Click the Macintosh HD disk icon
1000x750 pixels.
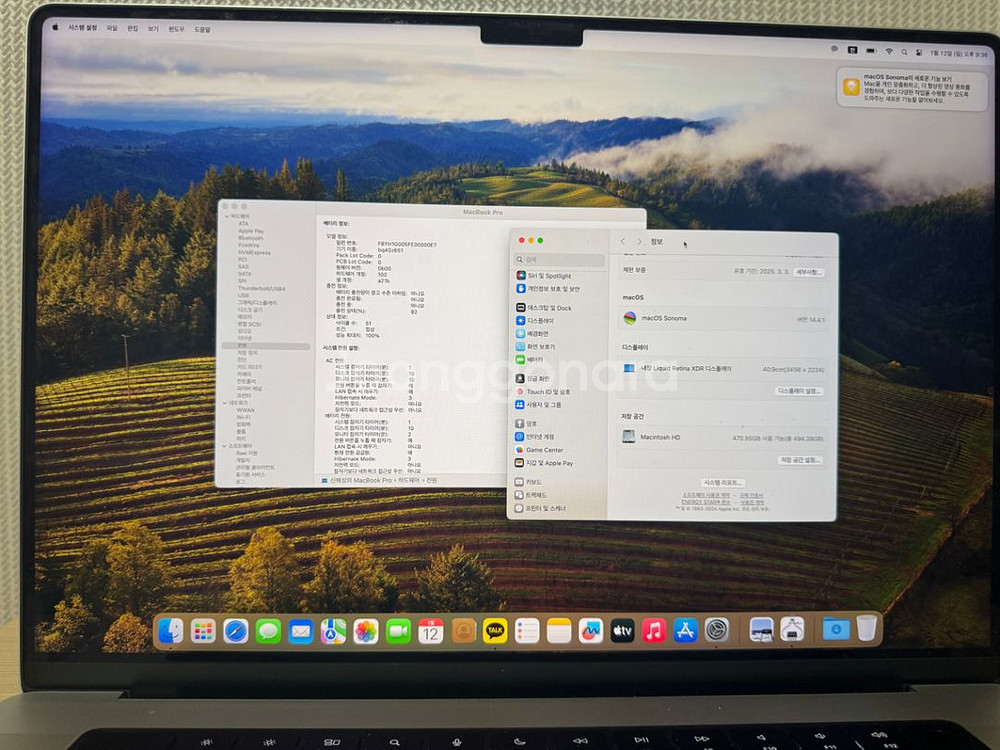click(x=629, y=437)
